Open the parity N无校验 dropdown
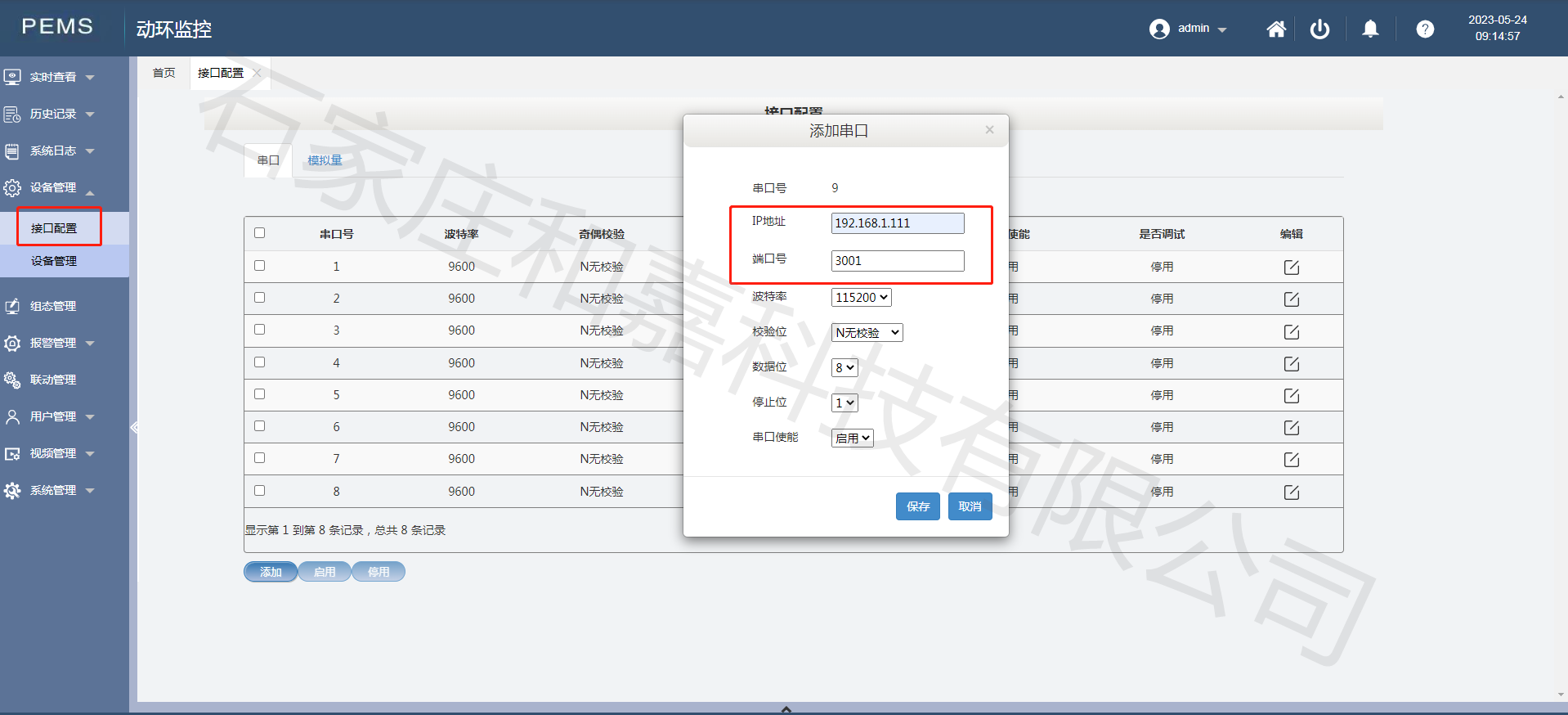 867,333
